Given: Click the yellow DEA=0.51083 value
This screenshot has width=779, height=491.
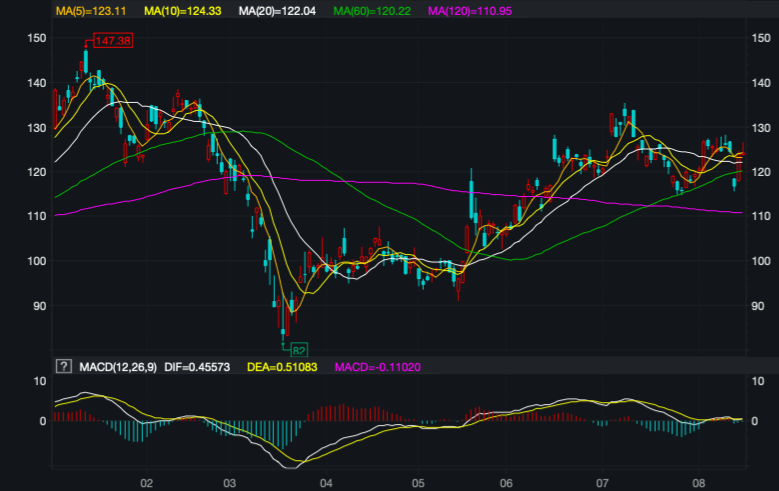Looking at the screenshot, I should click(x=287, y=367).
